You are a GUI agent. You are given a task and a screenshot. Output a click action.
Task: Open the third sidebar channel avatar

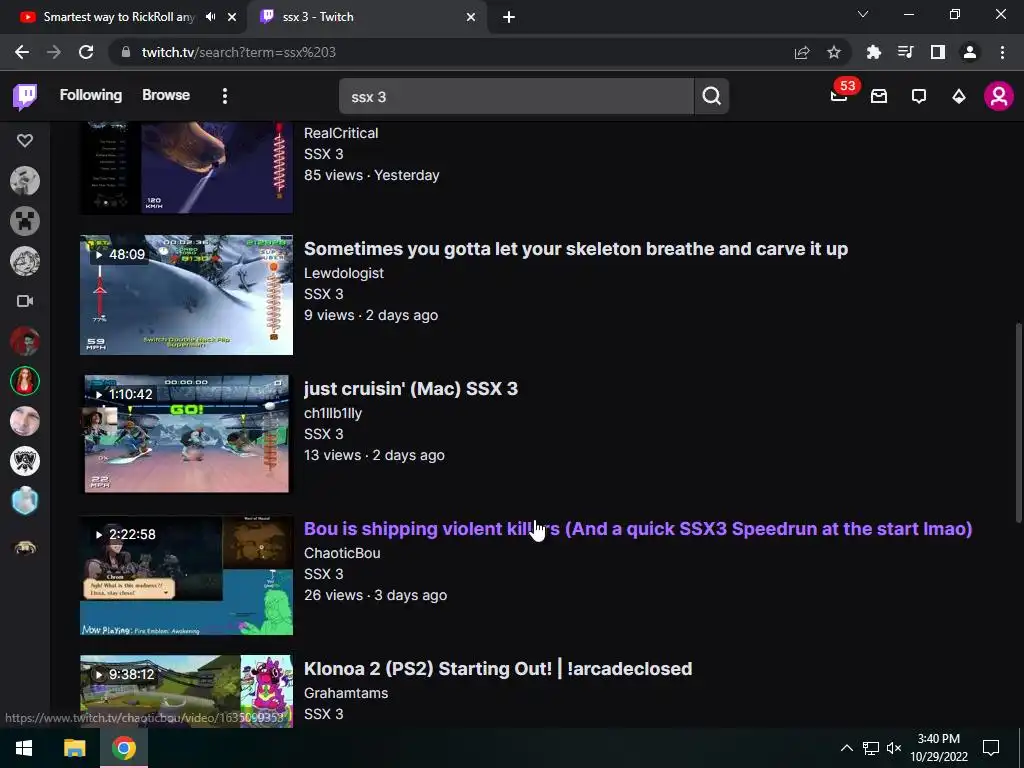pyautogui.click(x=25, y=261)
